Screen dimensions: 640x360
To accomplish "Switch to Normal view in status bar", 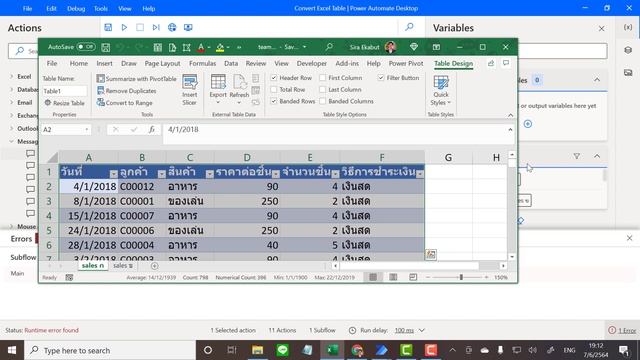I will [x=373, y=278].
